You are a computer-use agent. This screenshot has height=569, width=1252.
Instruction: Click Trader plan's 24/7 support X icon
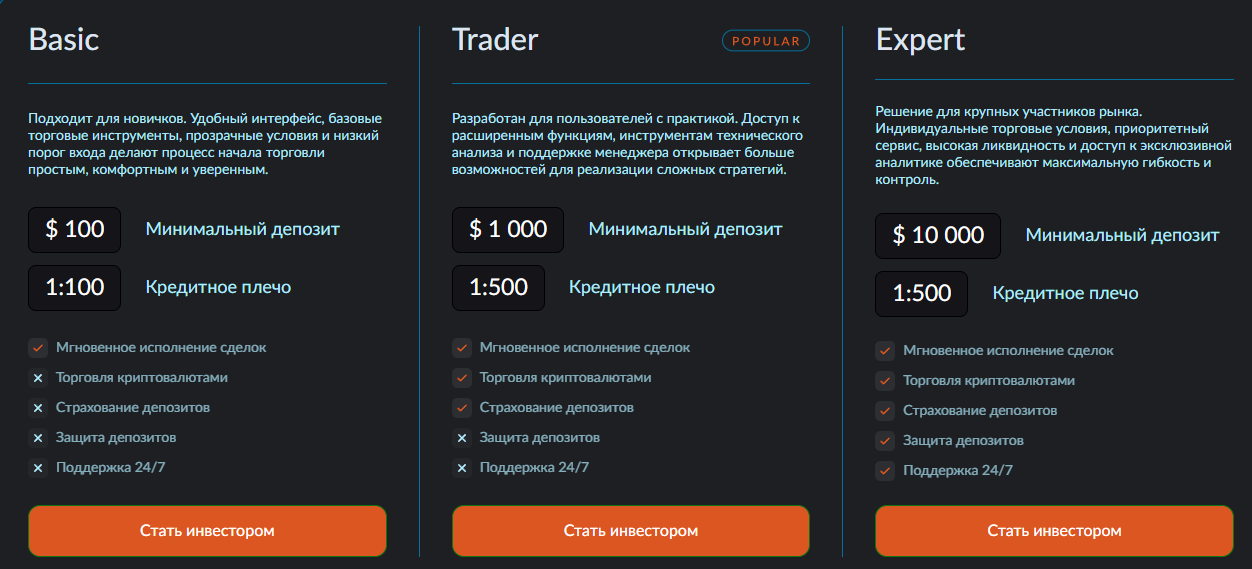pyautogui.click(x=462, y=468)
